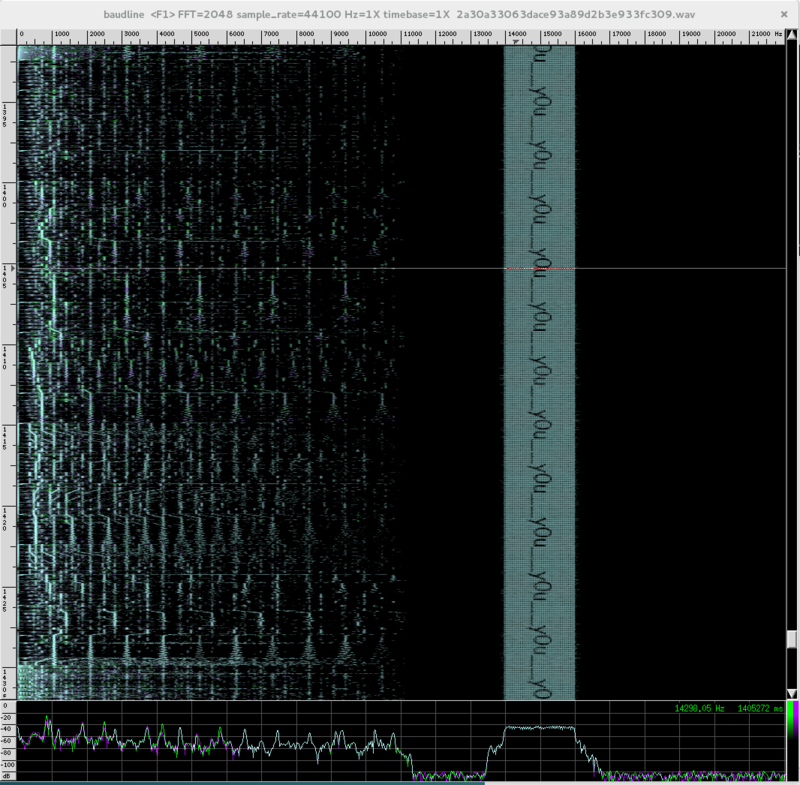Click the -40 dB axis label
The image size is (800, 785).
pyautogui.click(x=7, y=729)
